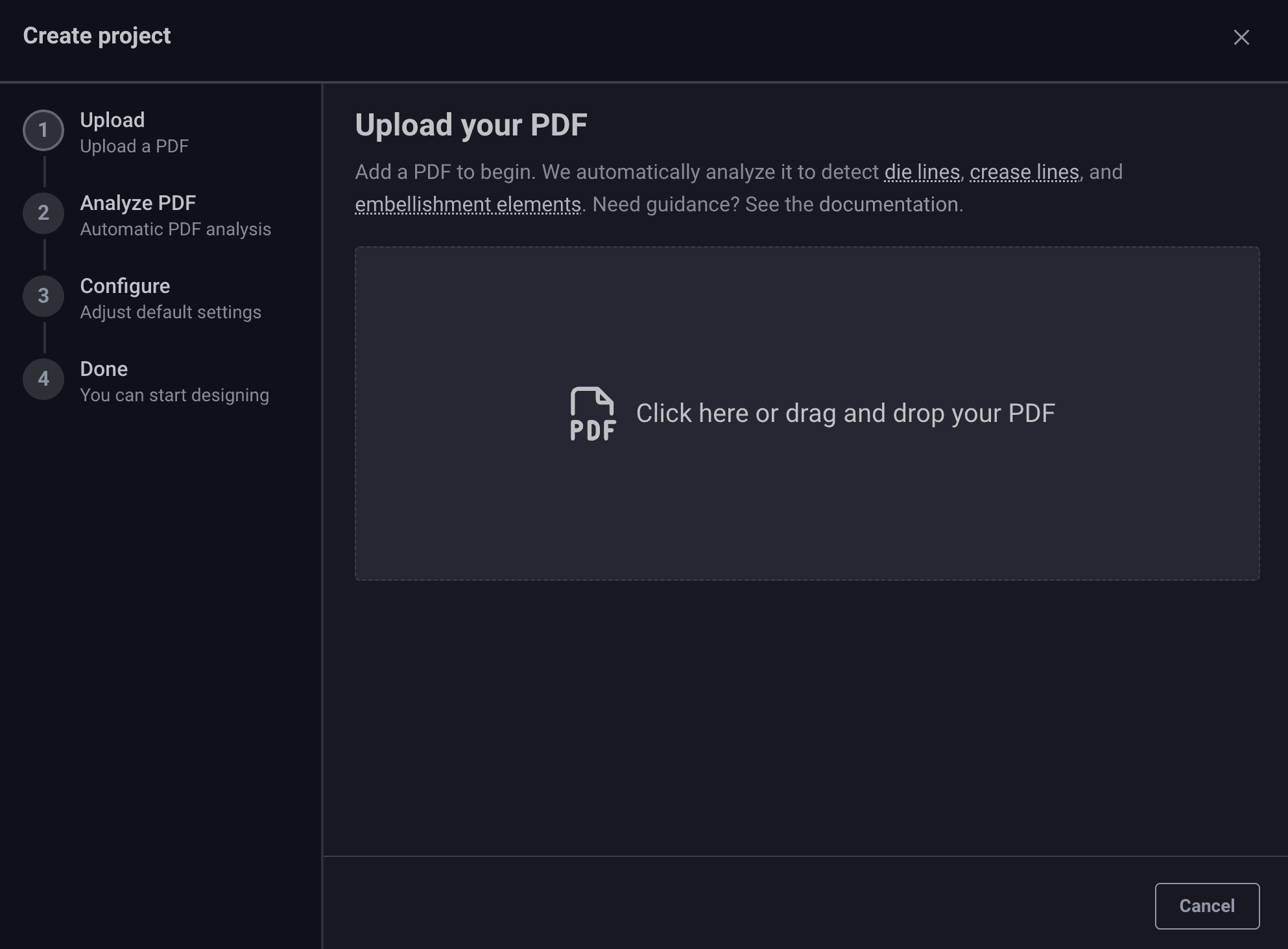Go to the Upload step label

(112, 120)
